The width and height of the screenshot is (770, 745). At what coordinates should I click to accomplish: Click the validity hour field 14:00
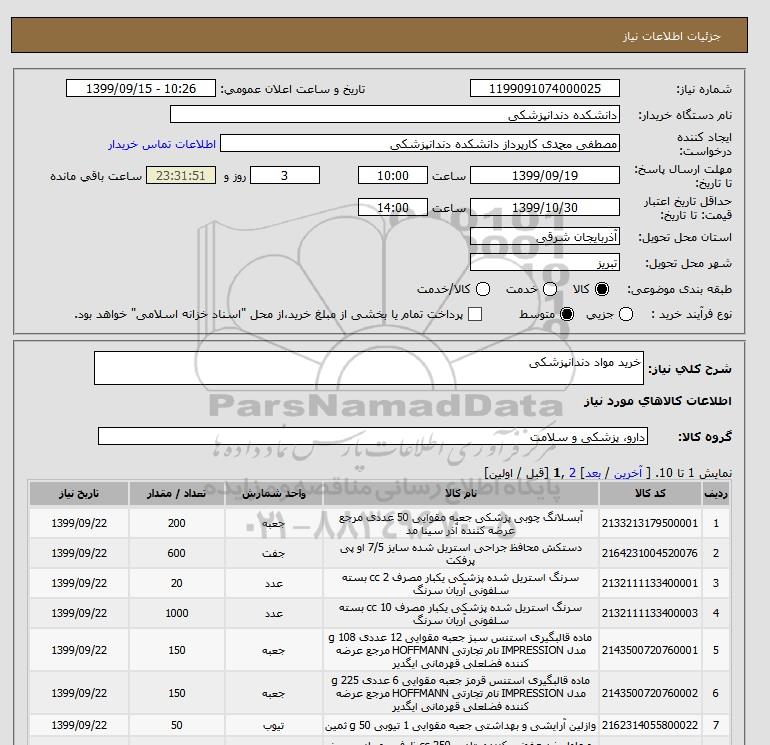click(x=393, y=207)
